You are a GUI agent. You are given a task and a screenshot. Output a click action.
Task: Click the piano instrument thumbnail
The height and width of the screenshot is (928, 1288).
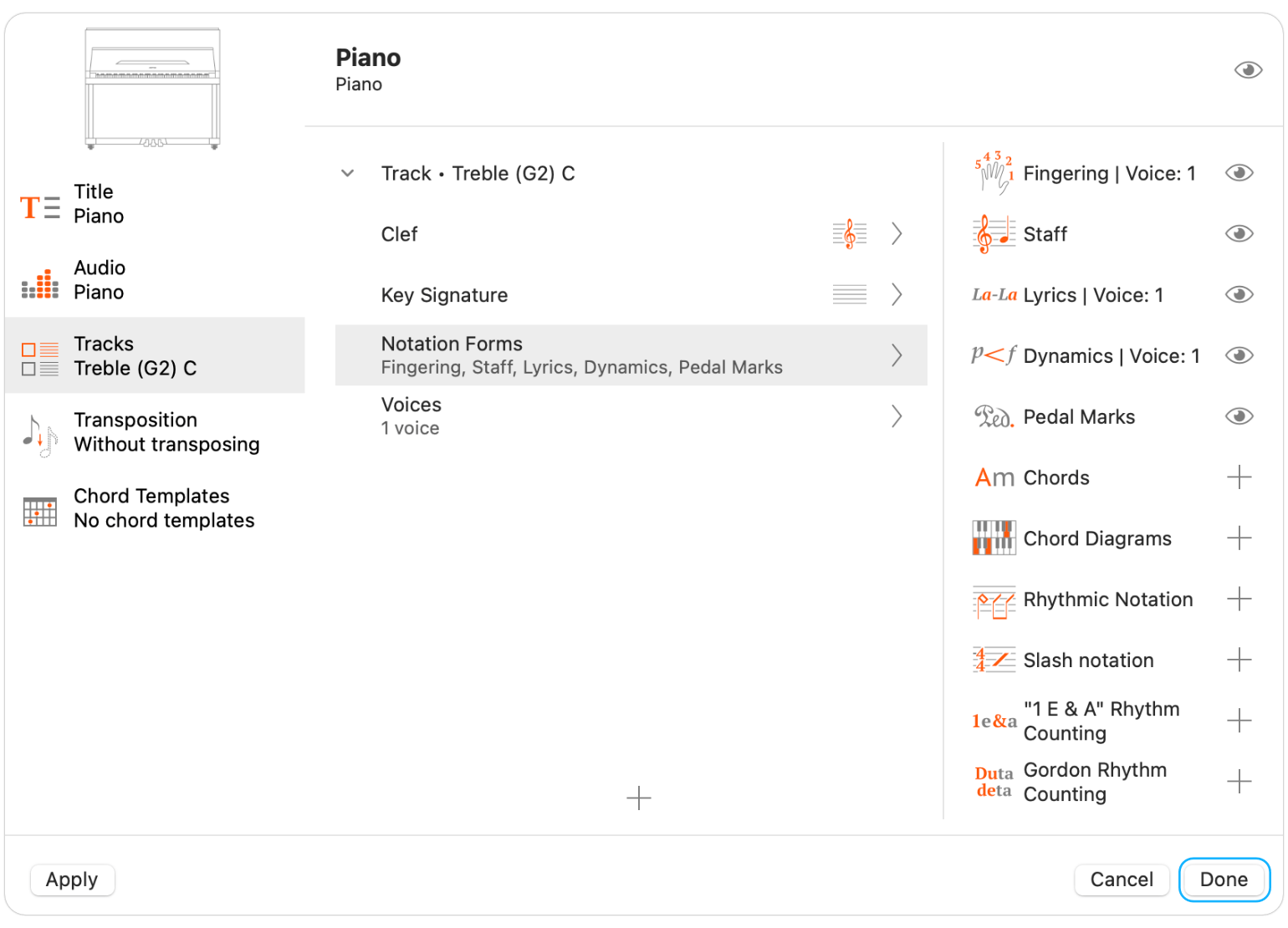pos(152,89)
